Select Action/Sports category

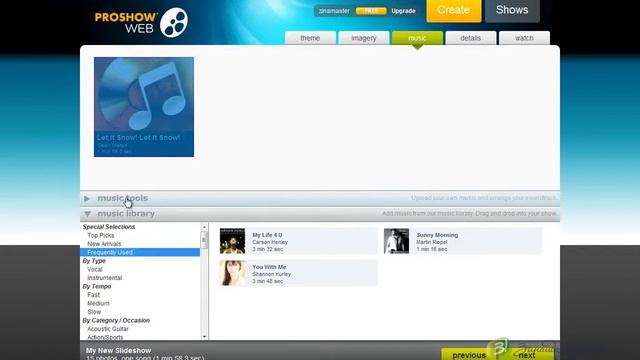pos(105,338)
